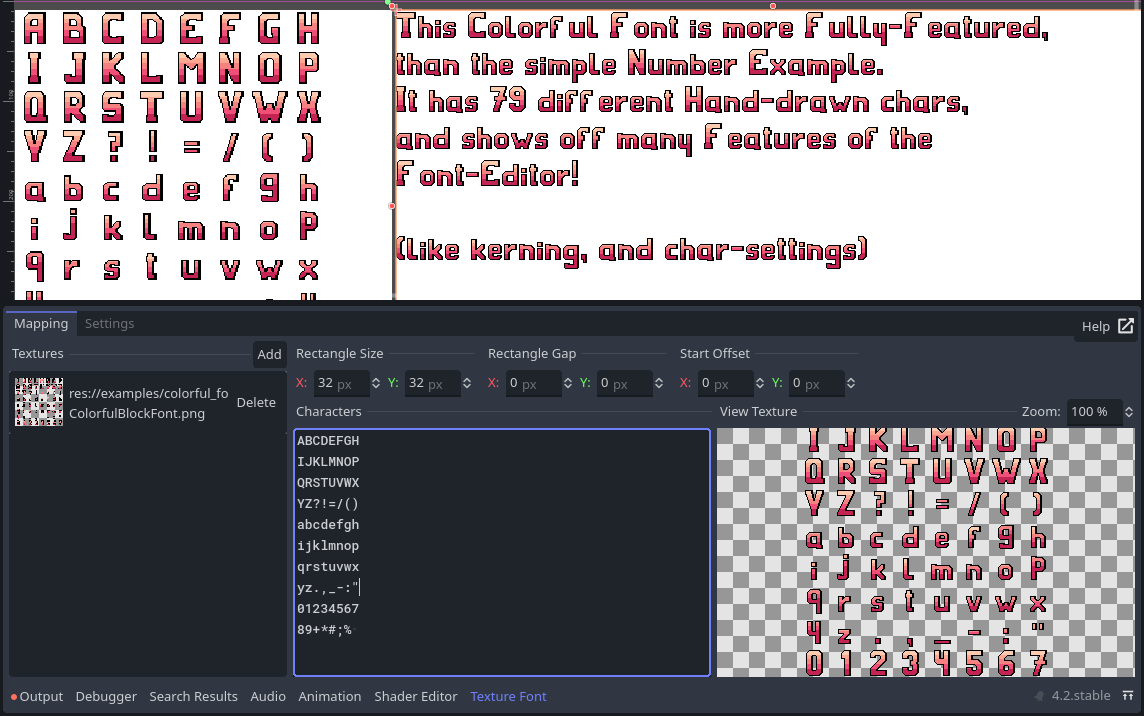
Task: Click the Zoom 100 % field
Action: pyautogui.click(x=1094, y=412)
